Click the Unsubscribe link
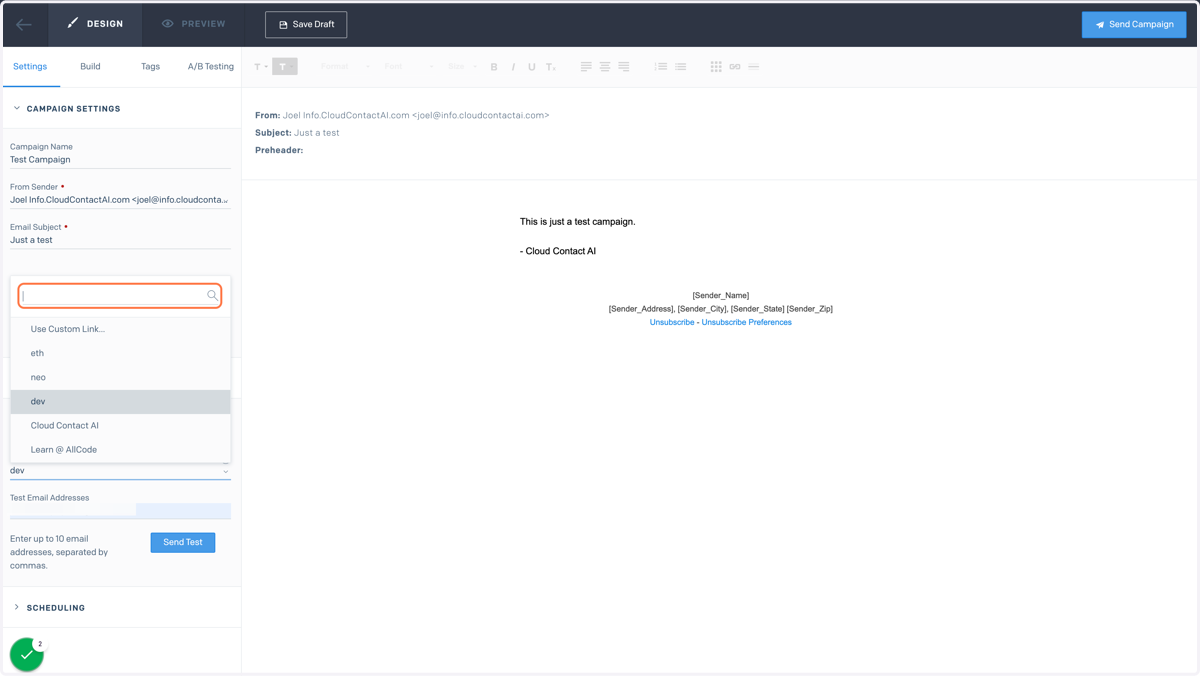Screen dimensions: 1200x676 (x=672, y=323)
